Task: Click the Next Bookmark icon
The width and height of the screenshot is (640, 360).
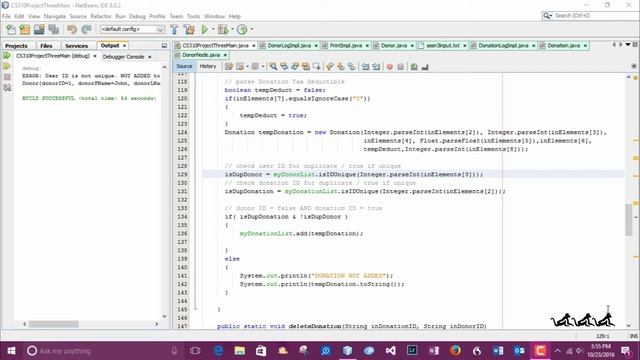Action: coord(340,67)
